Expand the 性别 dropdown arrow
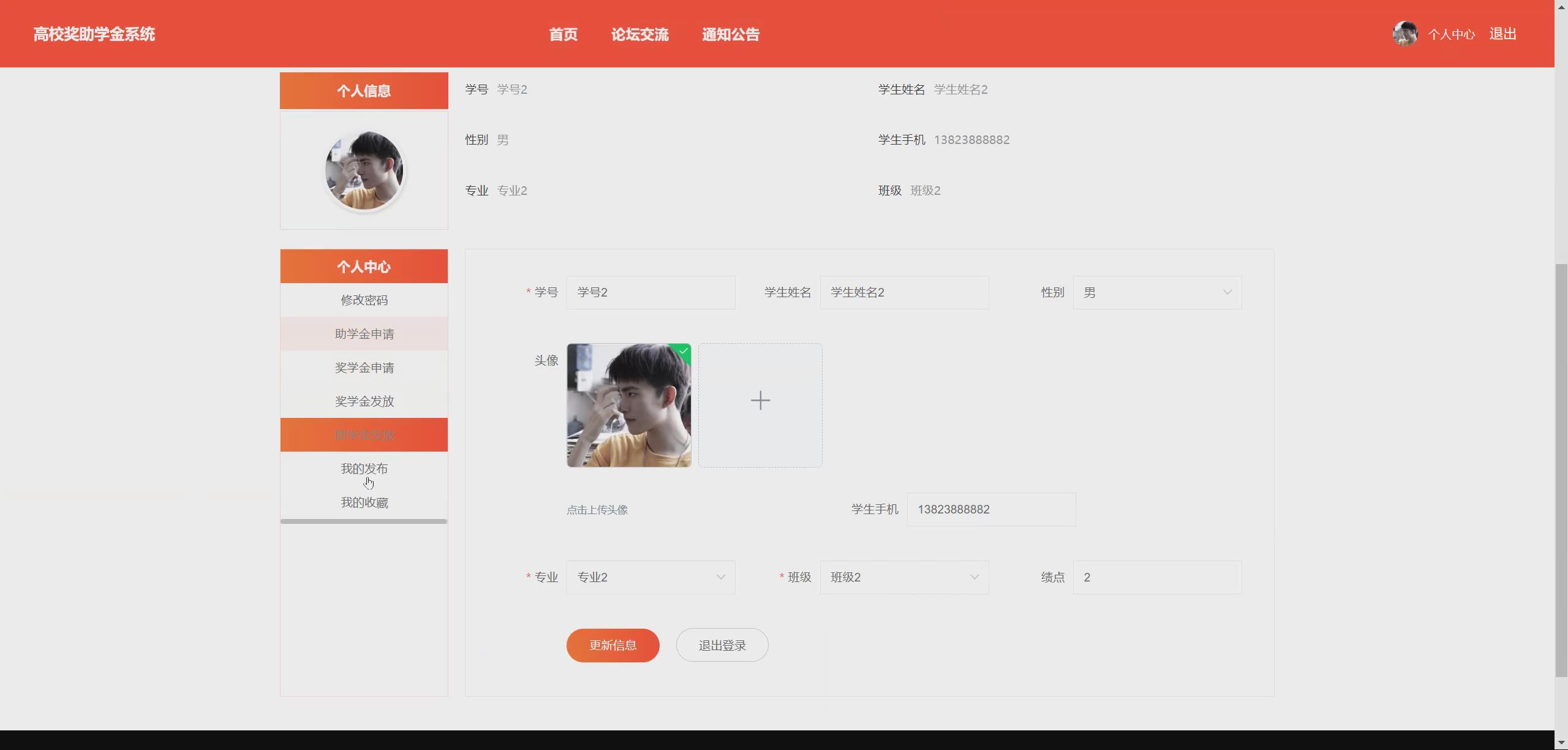 pos(1227,292)
